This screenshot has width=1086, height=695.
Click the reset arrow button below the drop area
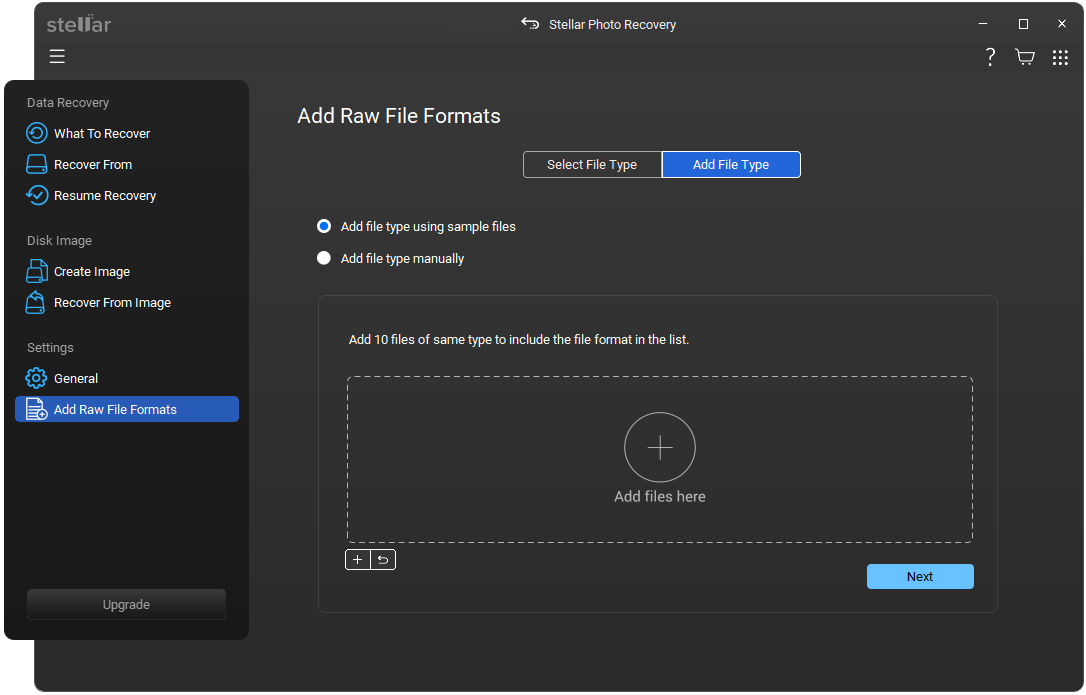pos(383,559)
